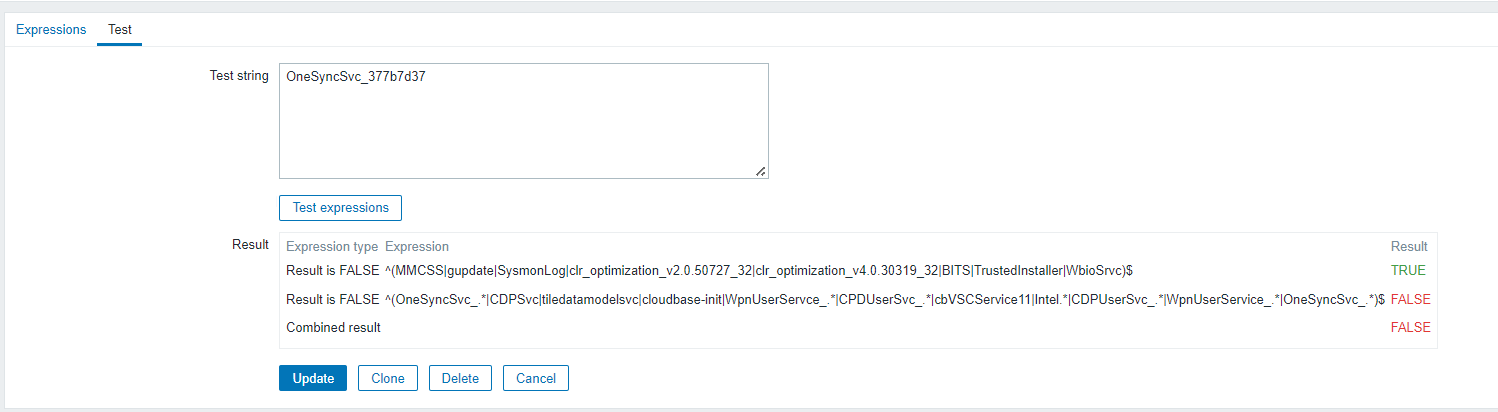Click the FALSE result of OneSyncSvc expression
Image resolution: width=1498 pixels, height=412 pixels.
1410,299
